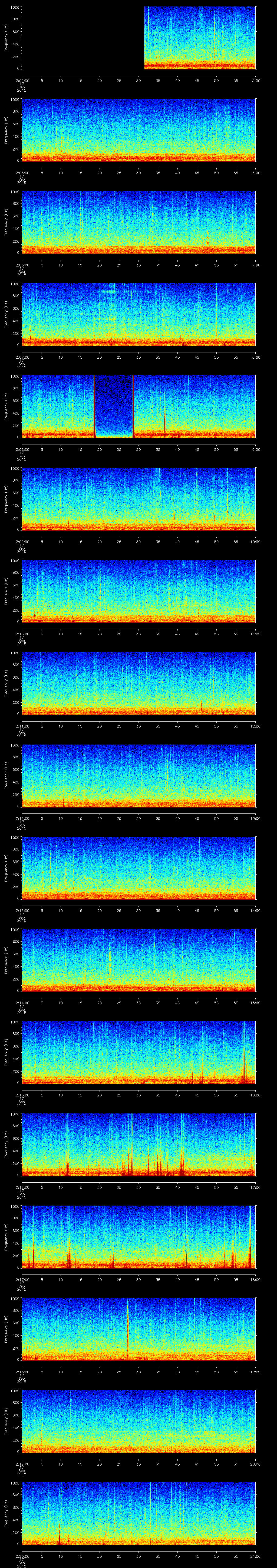The image size is (277, 1568).
Task: Open the spectrogram panel starting at 2:10:00
Action: point(139,591)
